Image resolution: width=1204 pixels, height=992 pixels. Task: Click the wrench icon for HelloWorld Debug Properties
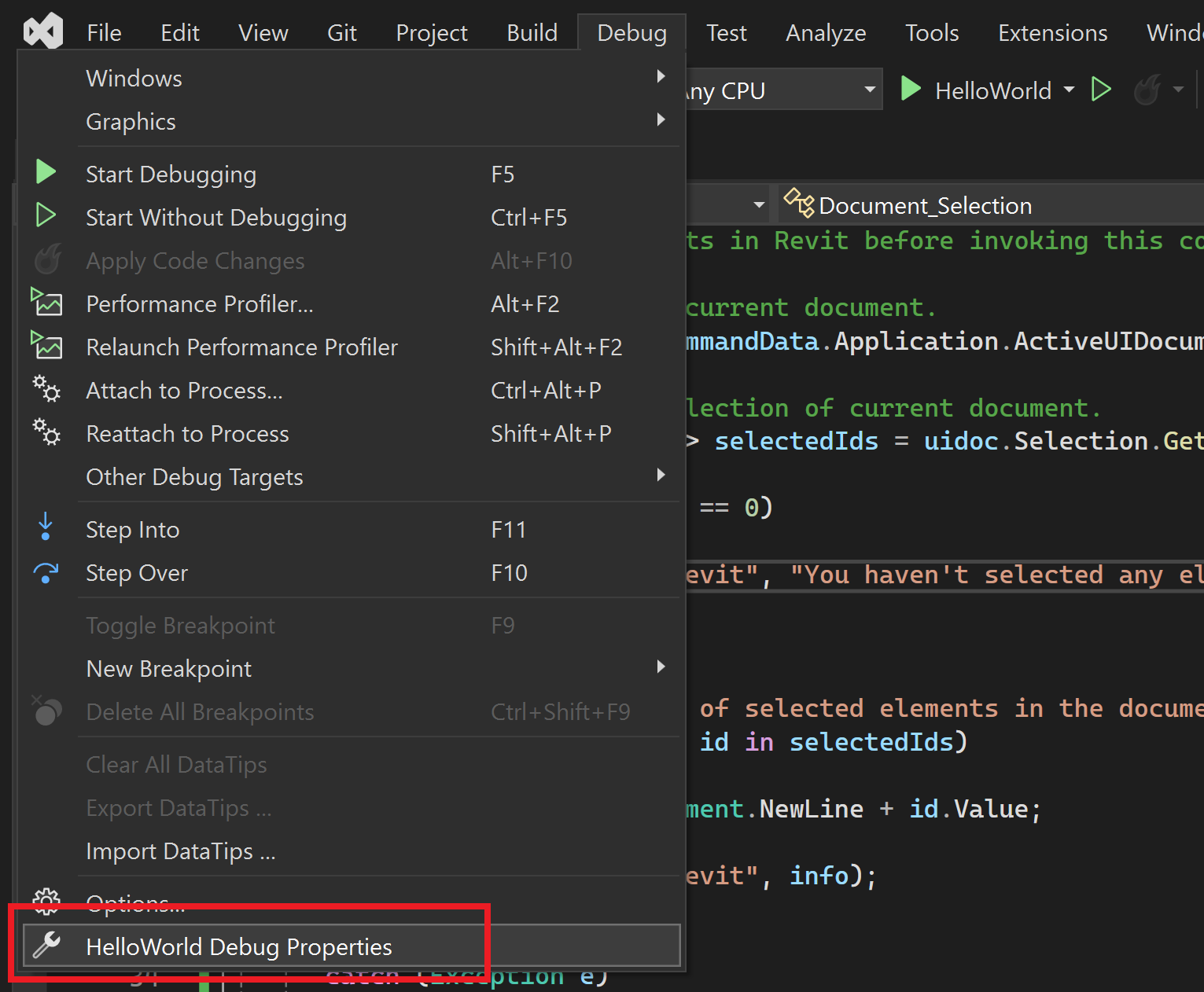47,945
